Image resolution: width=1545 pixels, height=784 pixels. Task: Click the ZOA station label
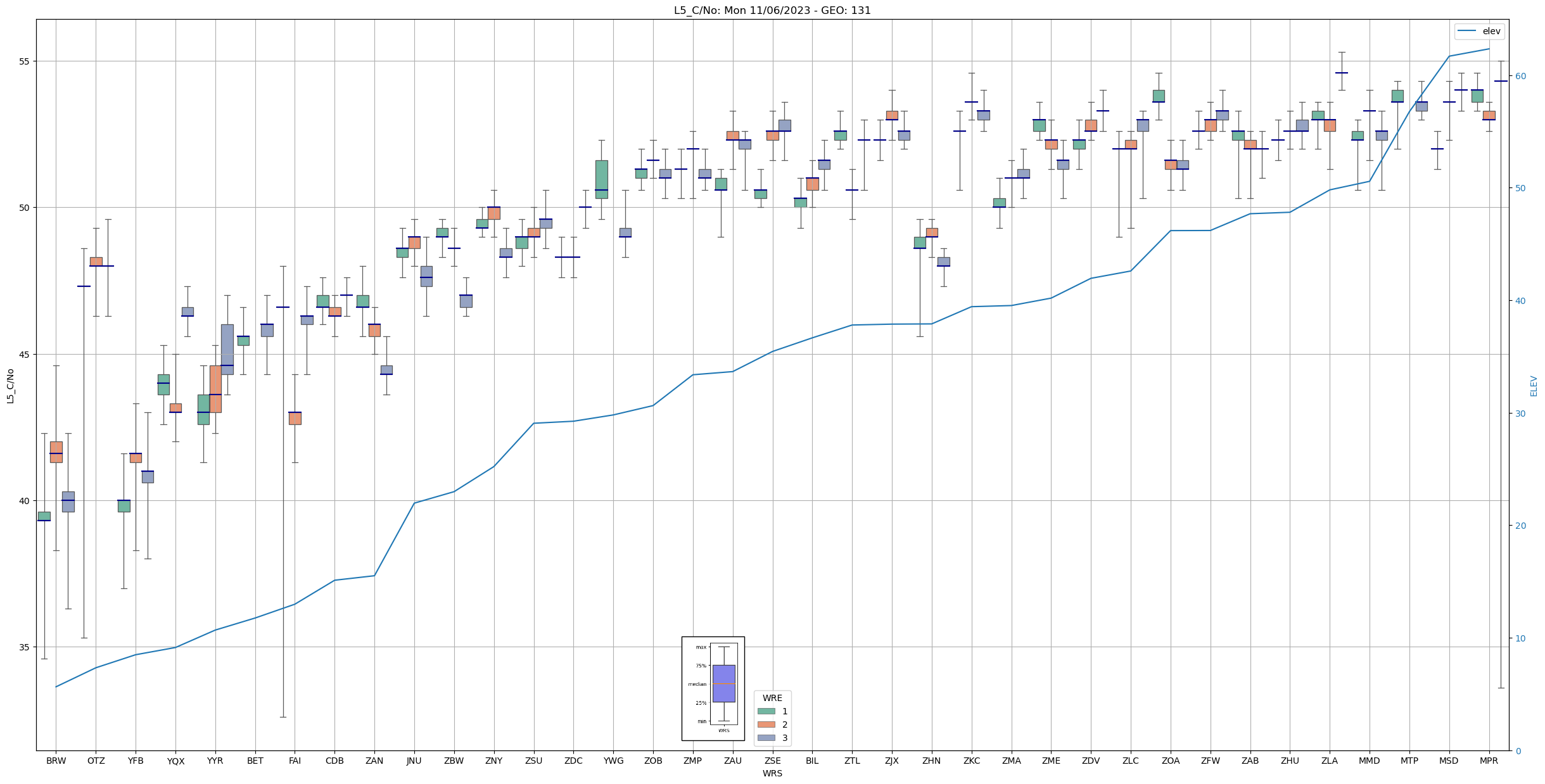[1171, 761]
